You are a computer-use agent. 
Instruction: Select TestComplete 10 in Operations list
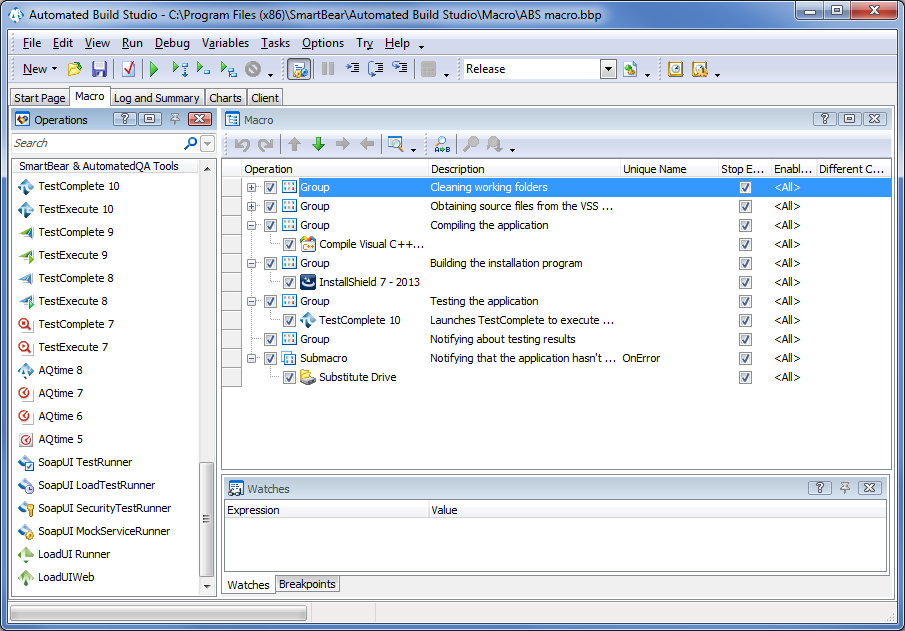(x=78, y=186)
